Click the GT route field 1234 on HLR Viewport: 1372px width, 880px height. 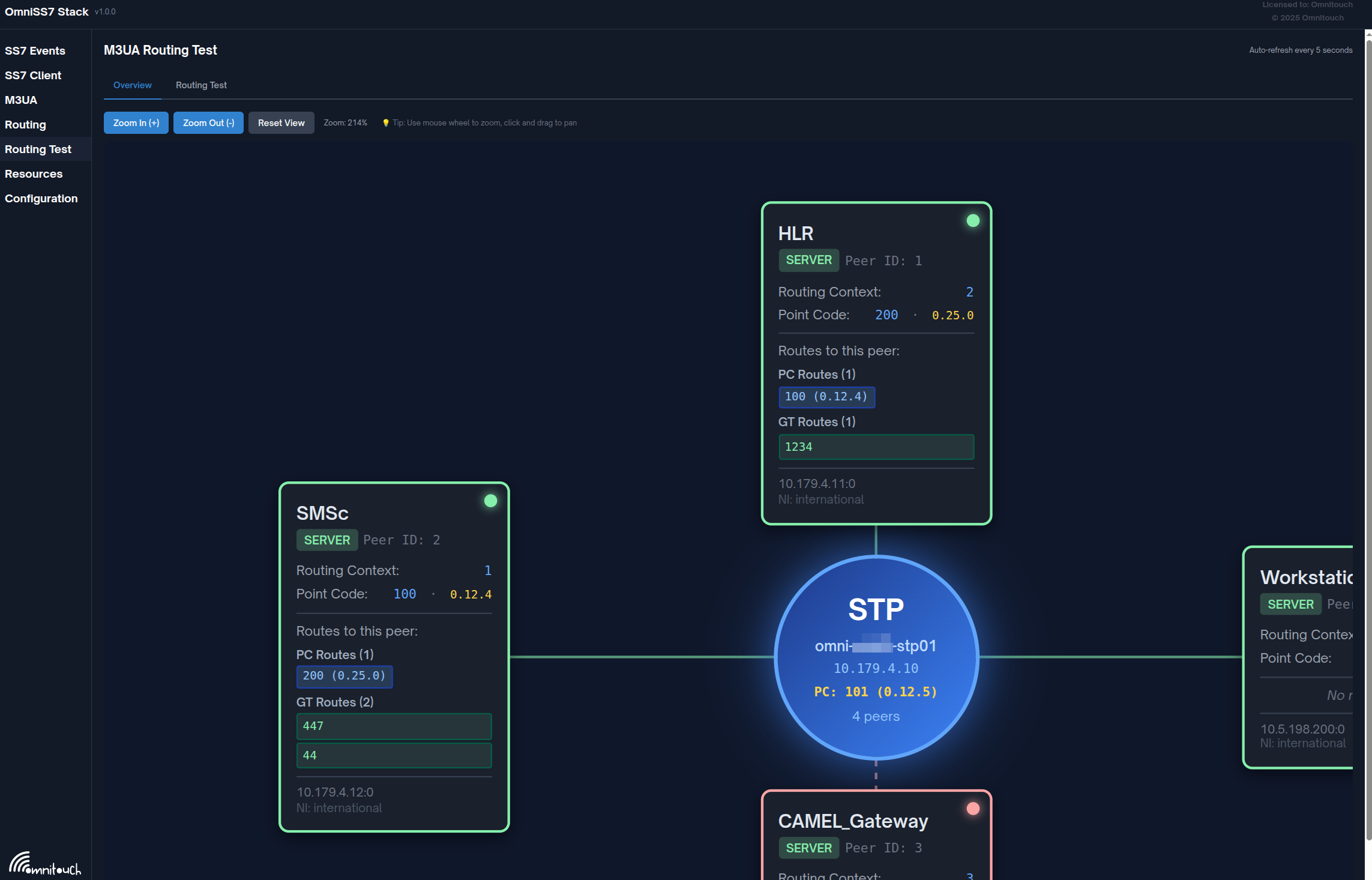[x=876, y=447]
